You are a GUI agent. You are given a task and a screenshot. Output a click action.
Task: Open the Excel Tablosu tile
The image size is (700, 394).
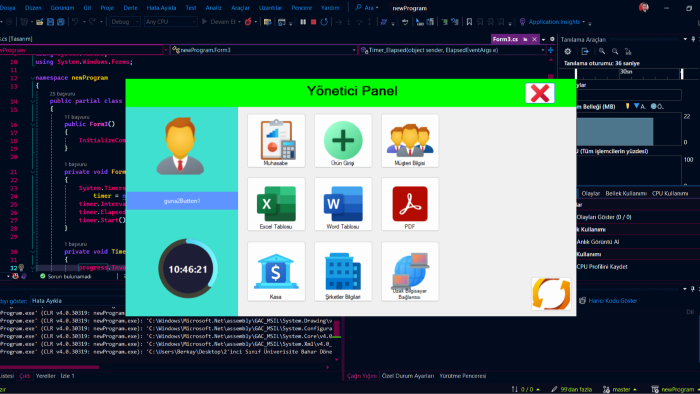(x=276, y=204)
